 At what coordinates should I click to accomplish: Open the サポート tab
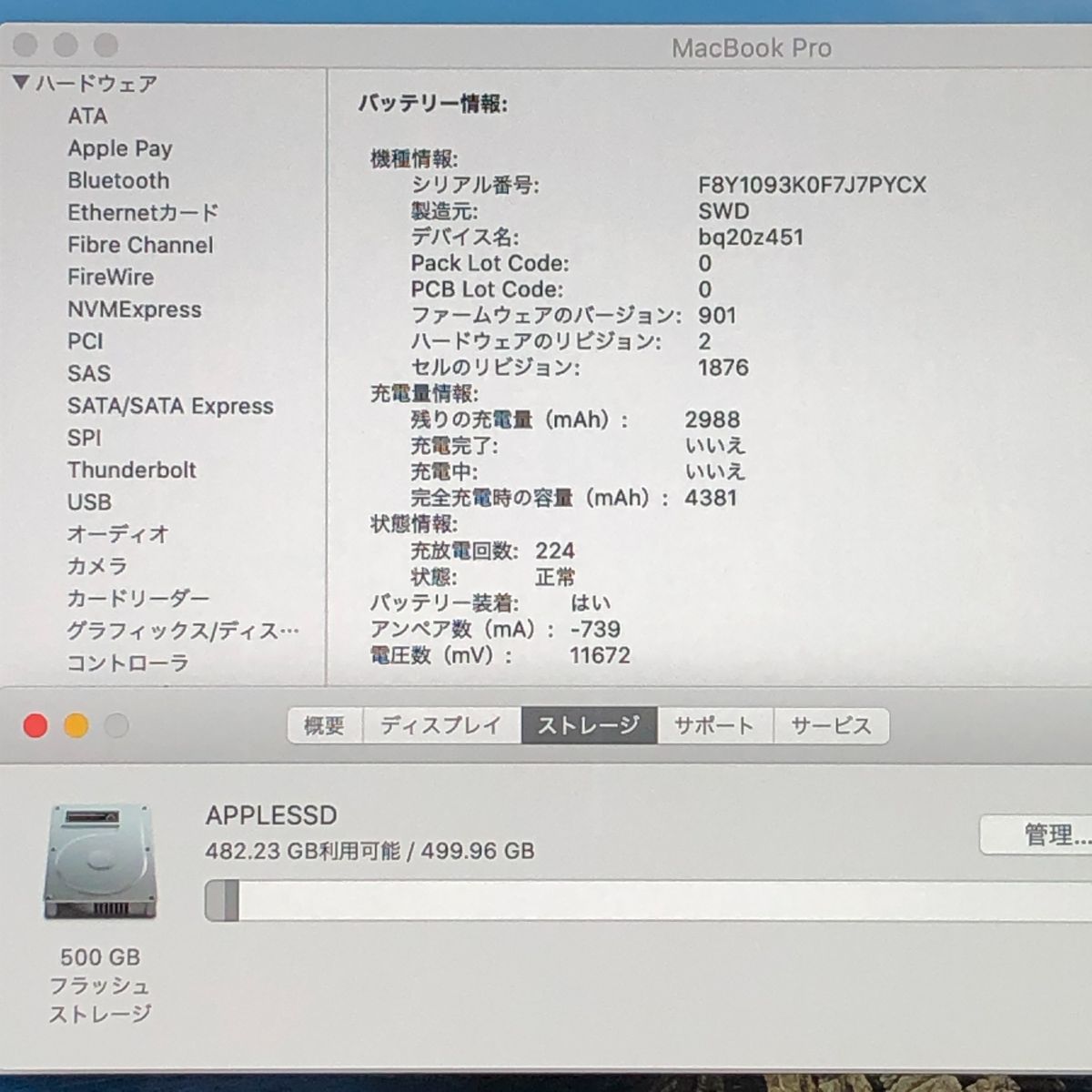pos(714,725)
